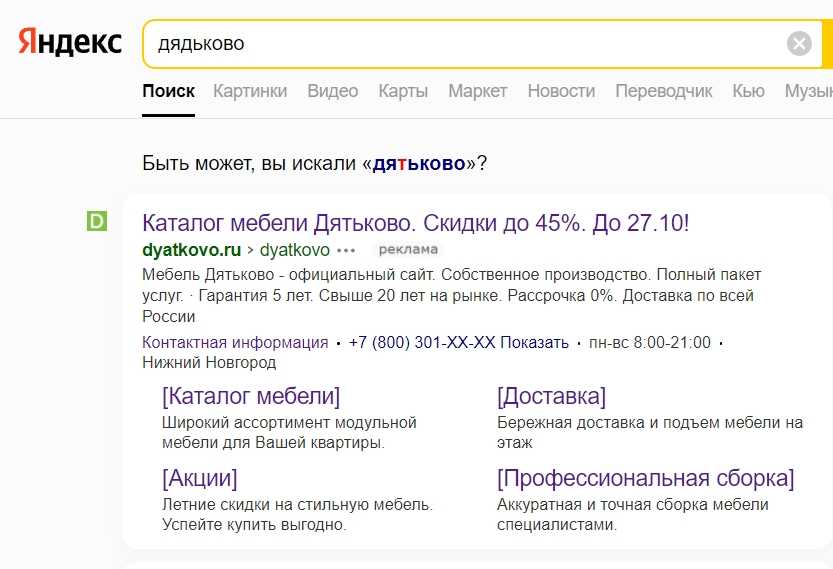Viewport: 833px width, 569px height.
Task: Click in the search input field
Action: click(x=460, y=44)
